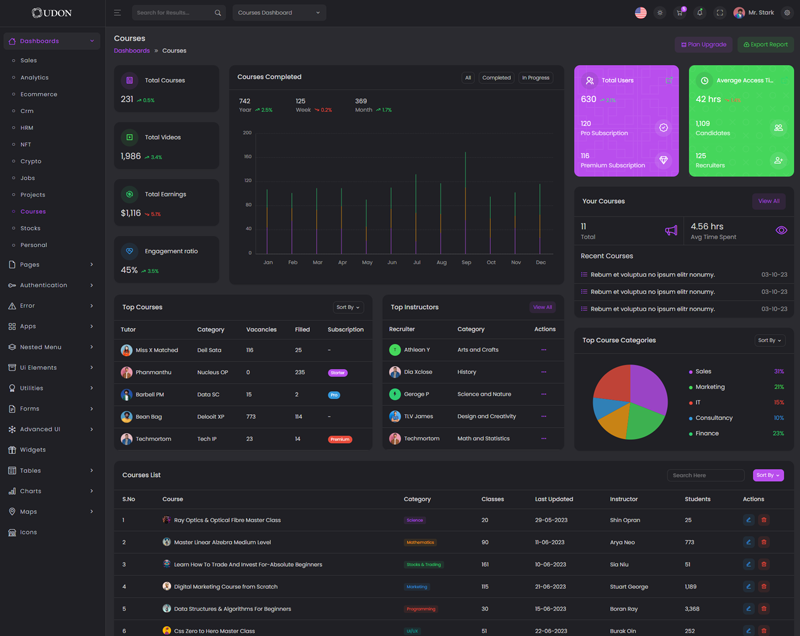The image size is (800, 636).
Task: Open Widgets from the sidebar
Action: point(32,450)
